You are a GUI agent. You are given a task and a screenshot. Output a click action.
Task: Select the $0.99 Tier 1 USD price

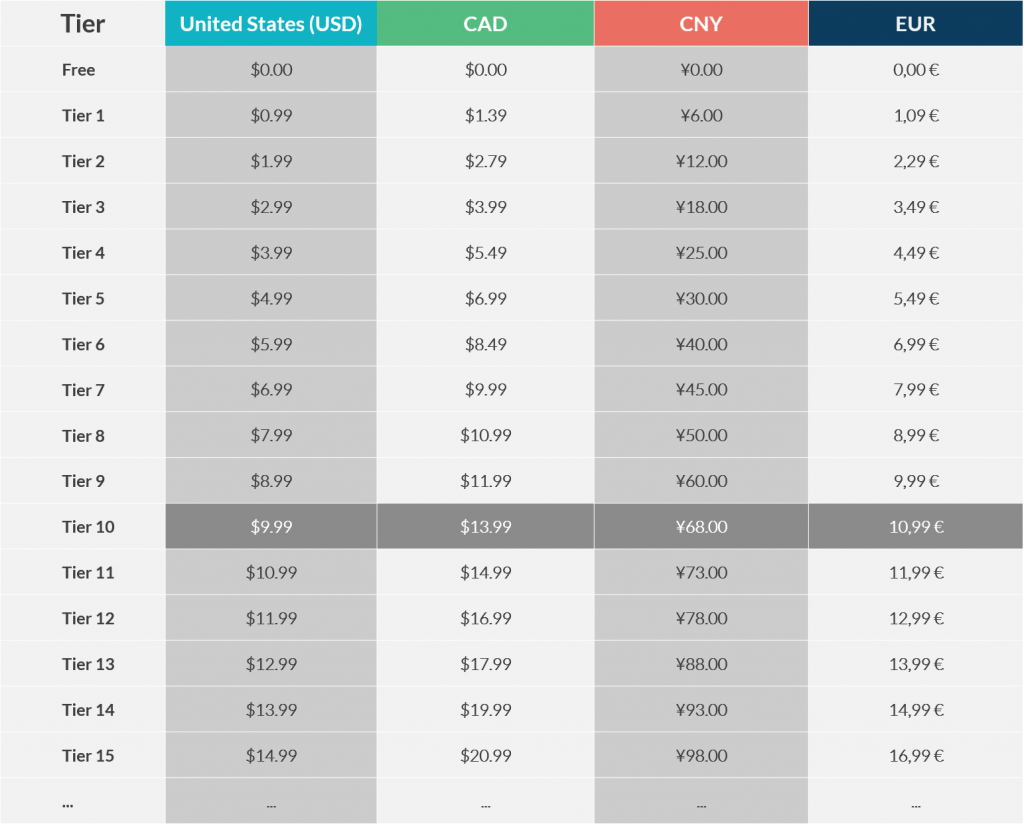tap(271, 116)
